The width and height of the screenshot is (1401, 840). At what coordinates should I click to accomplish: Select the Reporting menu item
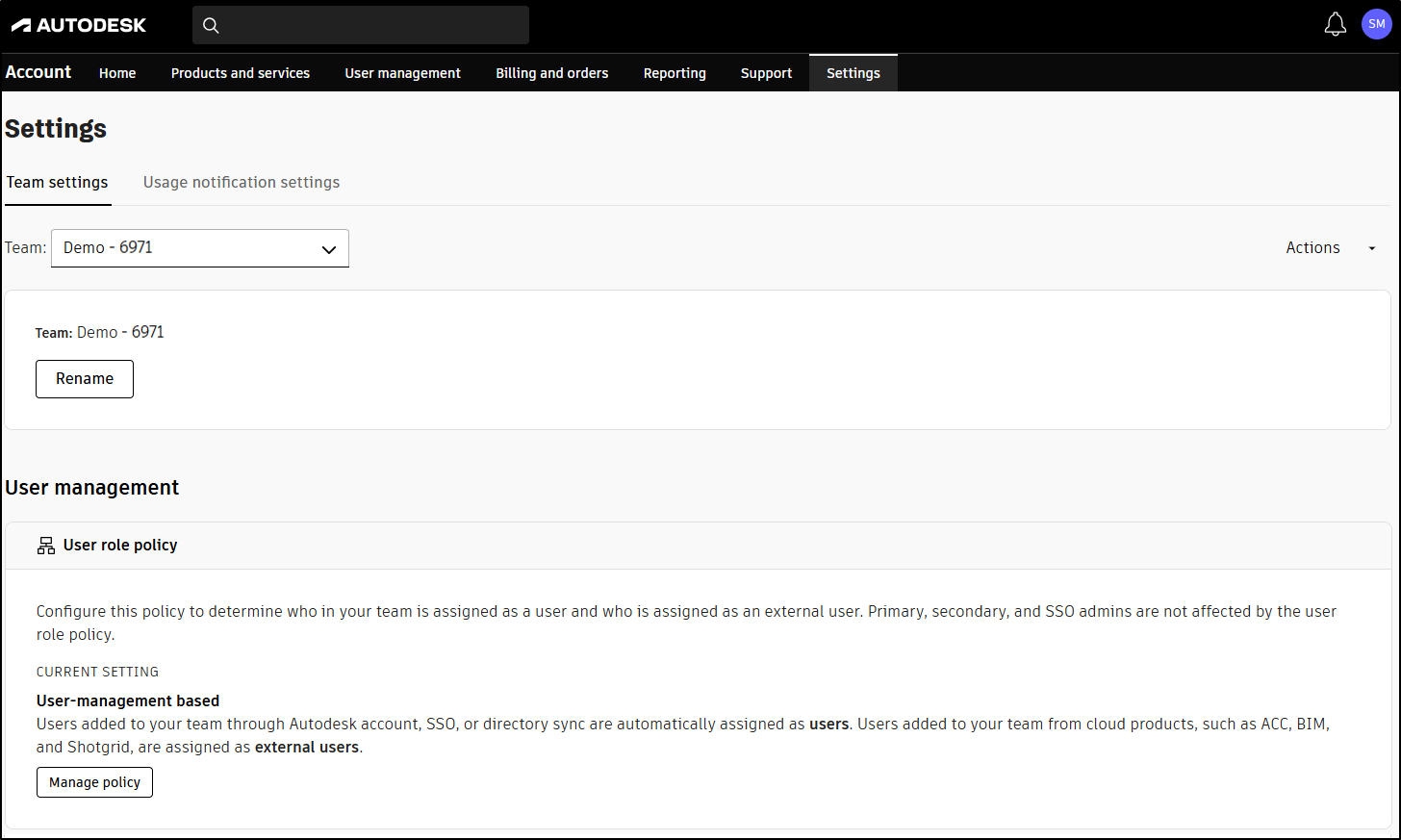(675, 73)
